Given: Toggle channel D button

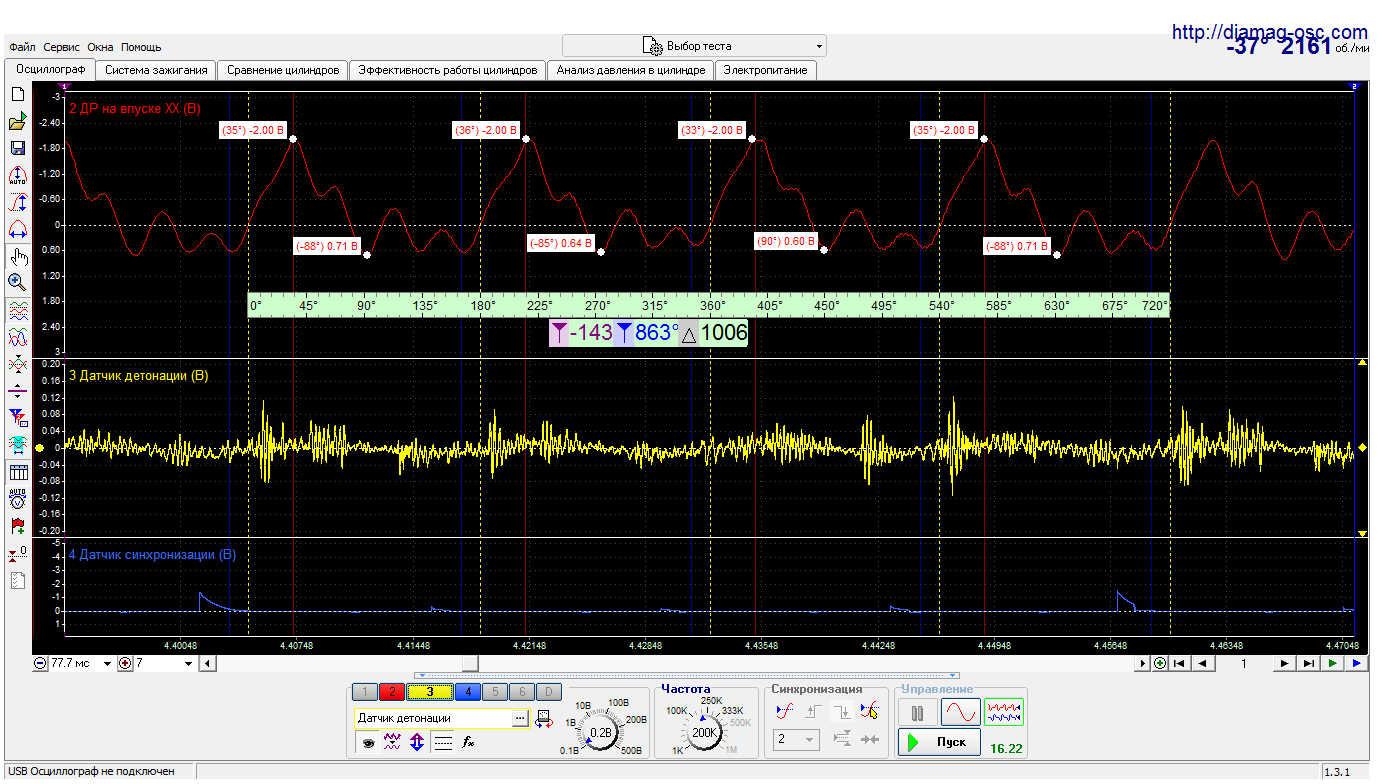Looking at the screenshot, I should 548,692.
